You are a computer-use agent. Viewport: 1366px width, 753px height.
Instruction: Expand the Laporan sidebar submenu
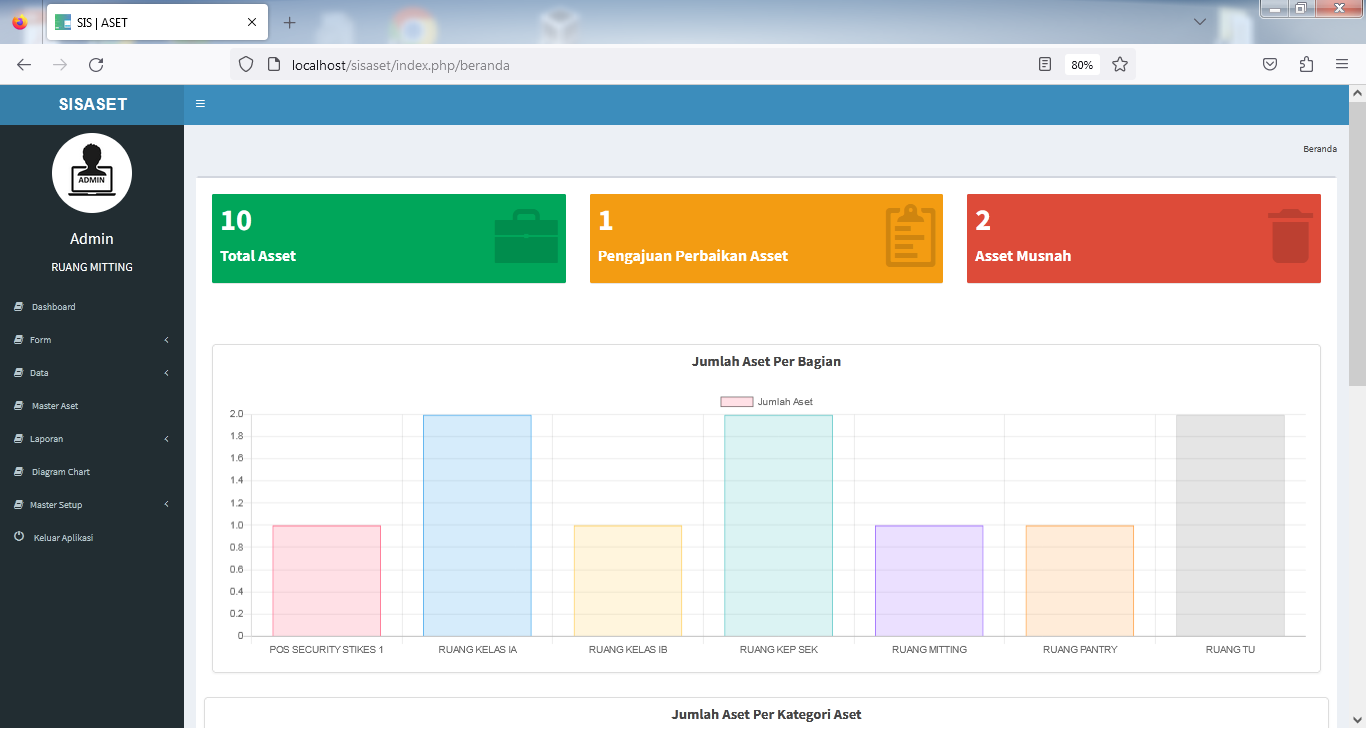[92, 439]
